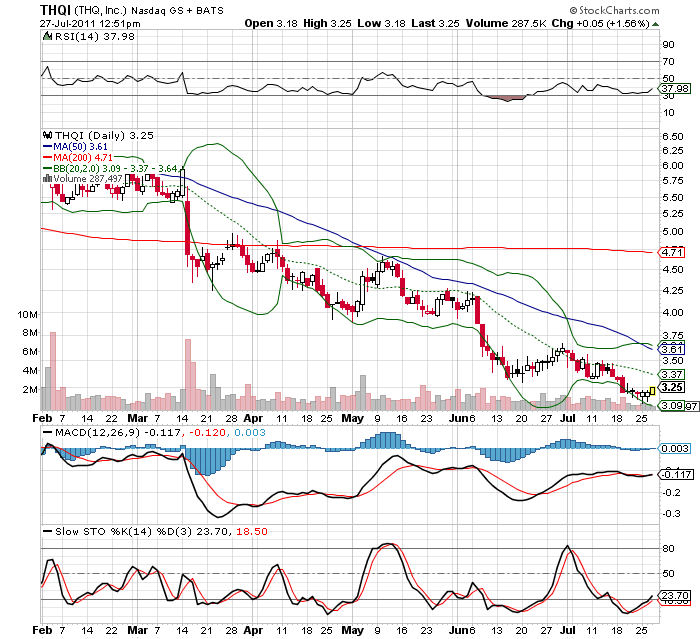The image size is (700, 639).
Task: Click the Nasdaq GS + BATS exchange label
Action: (x=178, y=10)
